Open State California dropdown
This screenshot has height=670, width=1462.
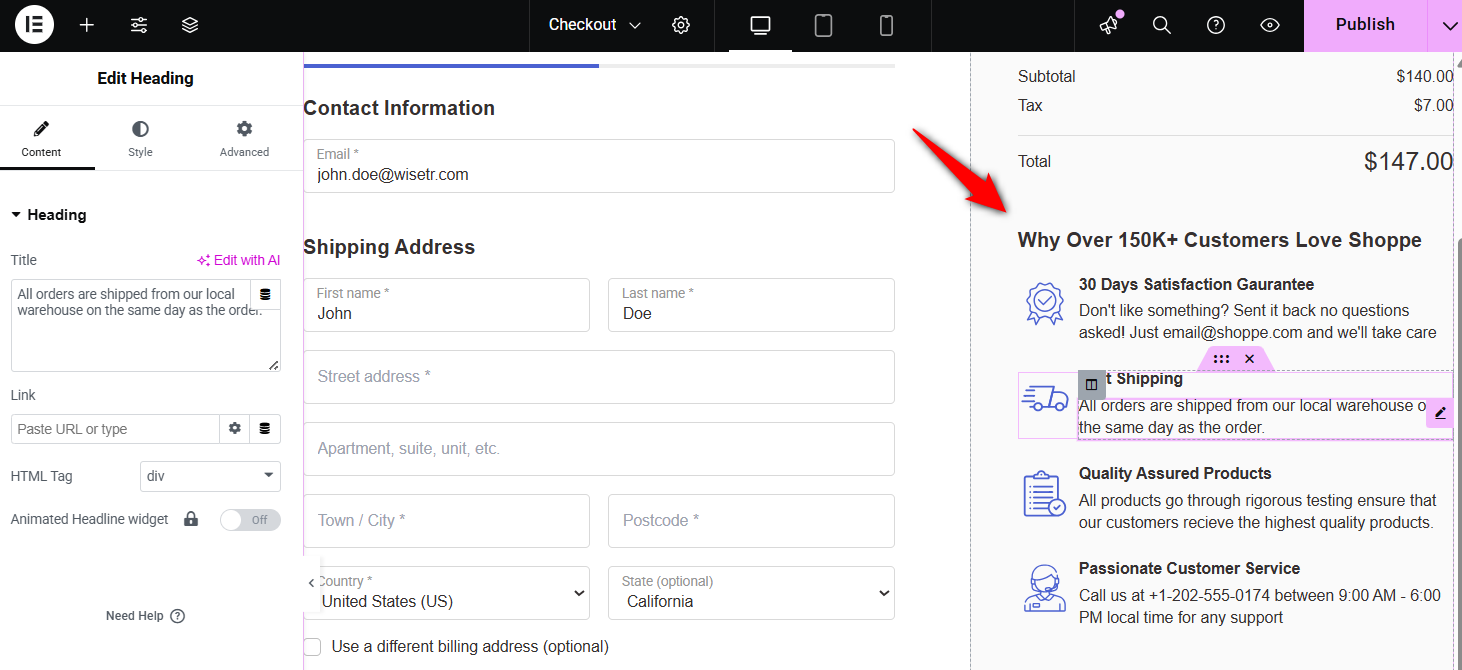pos(751,593)
